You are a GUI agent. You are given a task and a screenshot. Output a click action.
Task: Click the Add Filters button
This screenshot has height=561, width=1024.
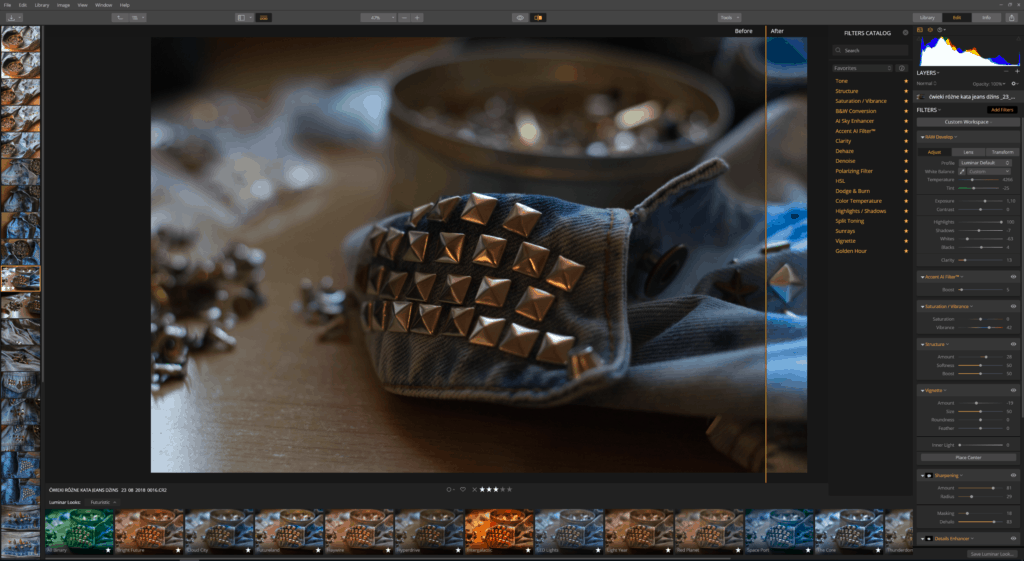tap(1001, 109)
